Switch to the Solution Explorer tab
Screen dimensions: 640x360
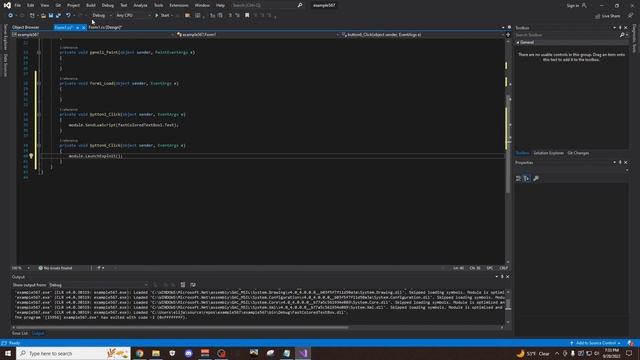pos(548,153)
